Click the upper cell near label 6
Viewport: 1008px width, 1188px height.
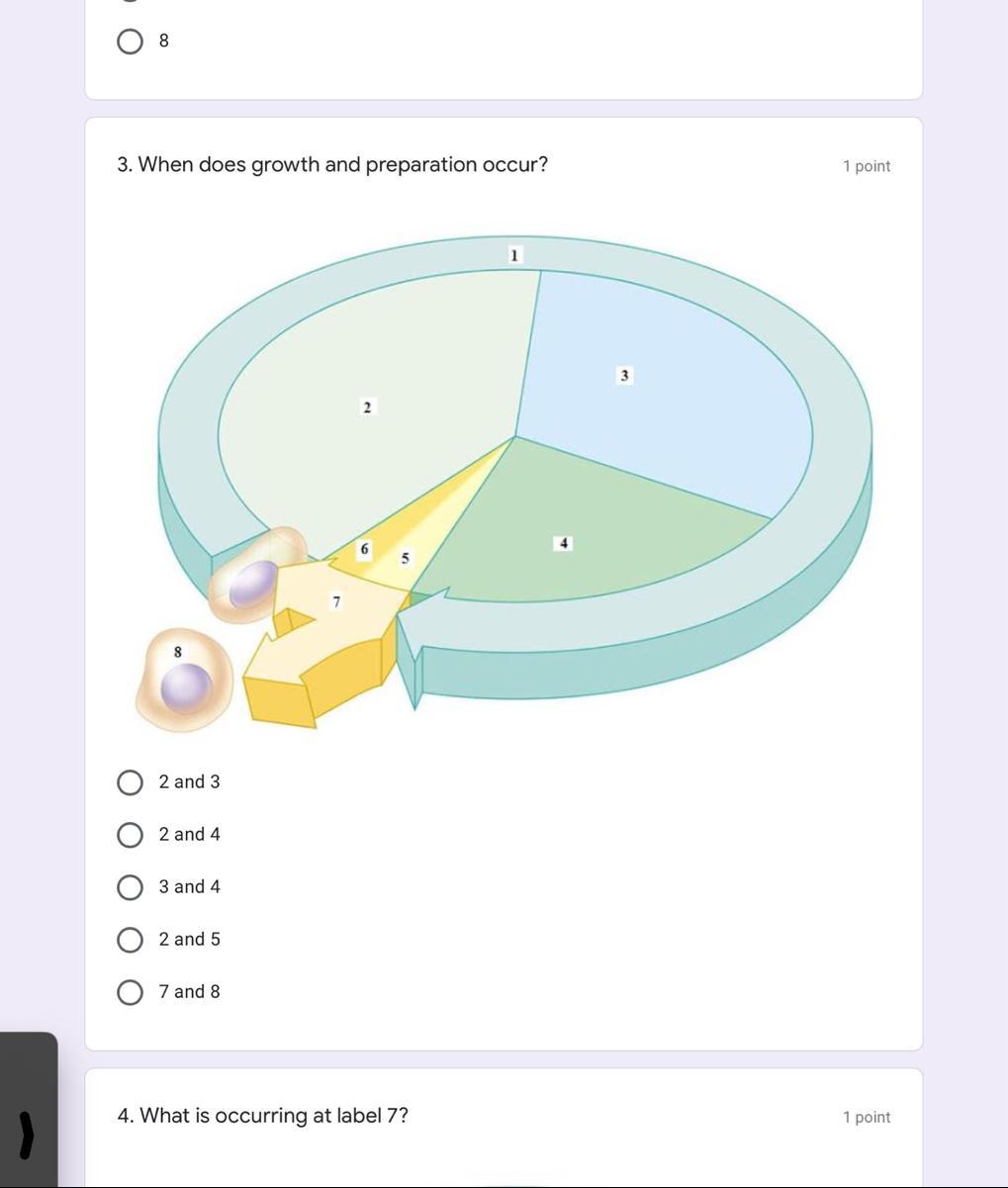click(x=257, y=577)
